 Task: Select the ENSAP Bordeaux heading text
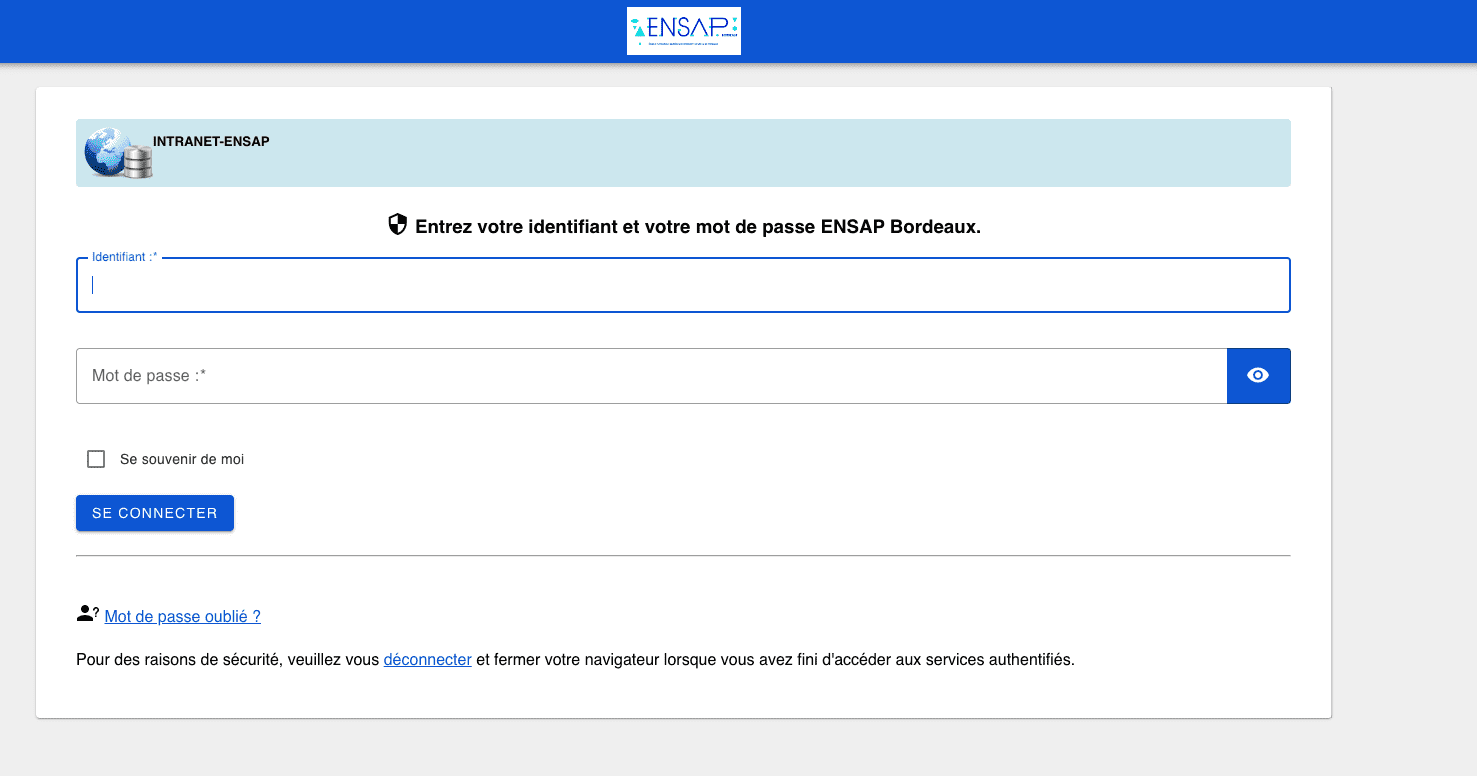696,226
